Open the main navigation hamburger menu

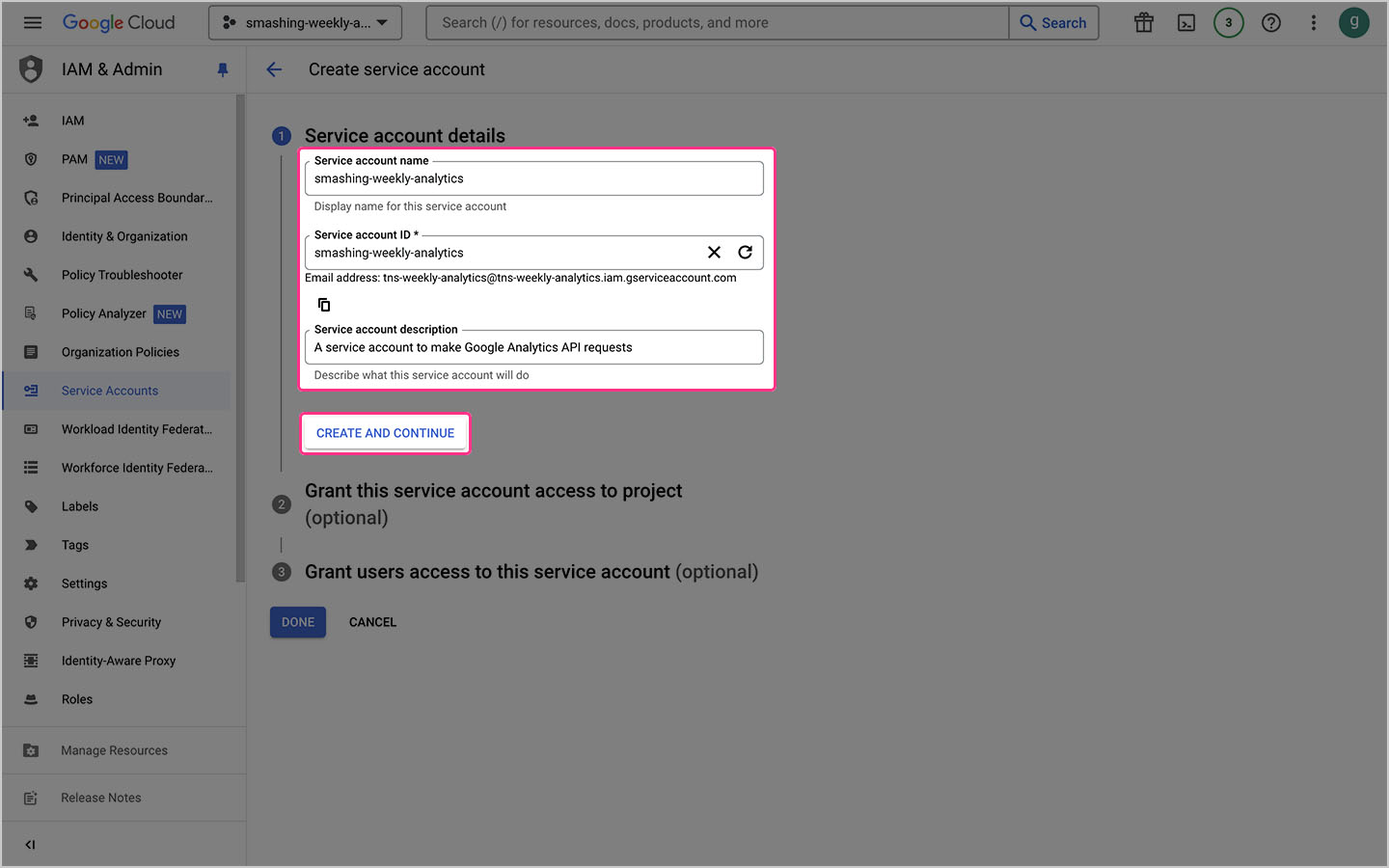(32, 22)
